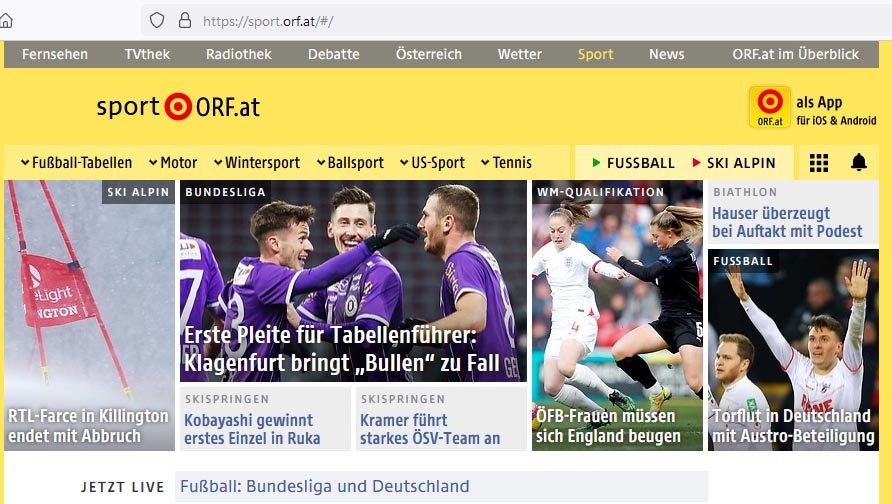
Task: Open the Klagenfurt Bundesliga article image
Action: tap(353, 281)
